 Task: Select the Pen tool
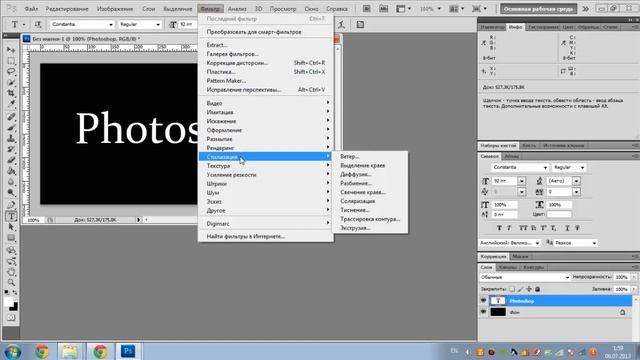tap(11, 204)
